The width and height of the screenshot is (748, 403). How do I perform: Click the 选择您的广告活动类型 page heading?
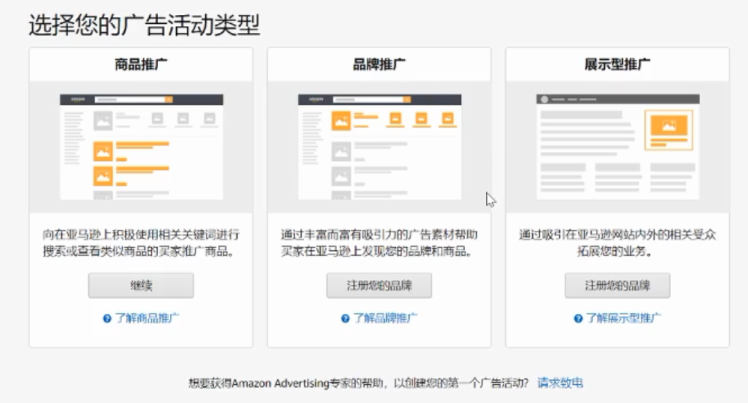pos(144,24)
